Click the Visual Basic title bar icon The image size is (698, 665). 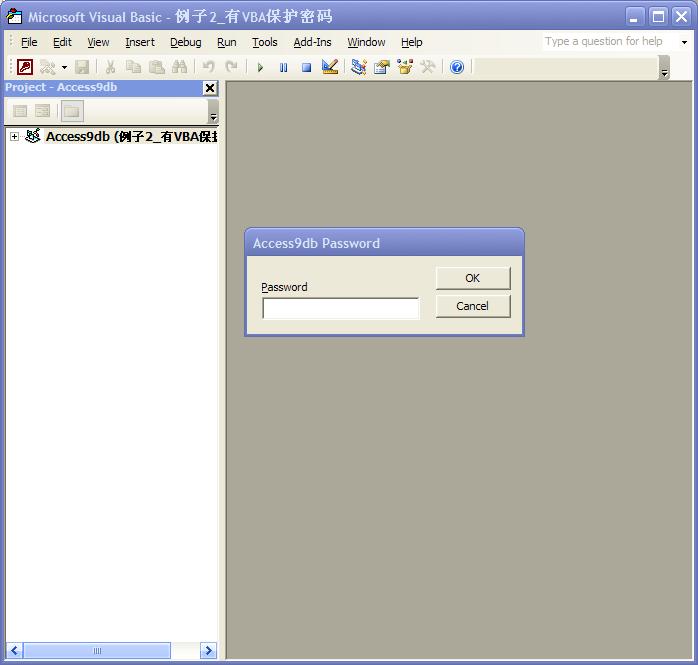click(14, 17)
